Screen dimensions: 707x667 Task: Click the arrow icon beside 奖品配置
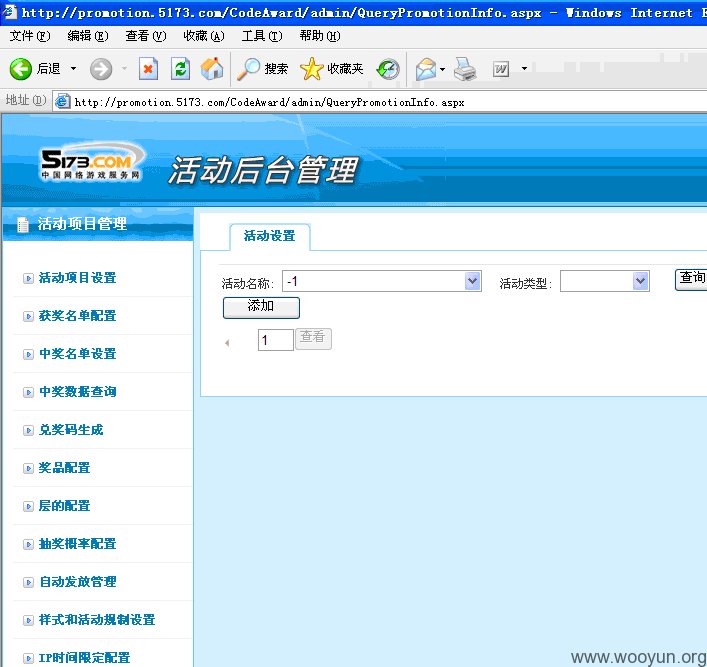pos(28,468)
